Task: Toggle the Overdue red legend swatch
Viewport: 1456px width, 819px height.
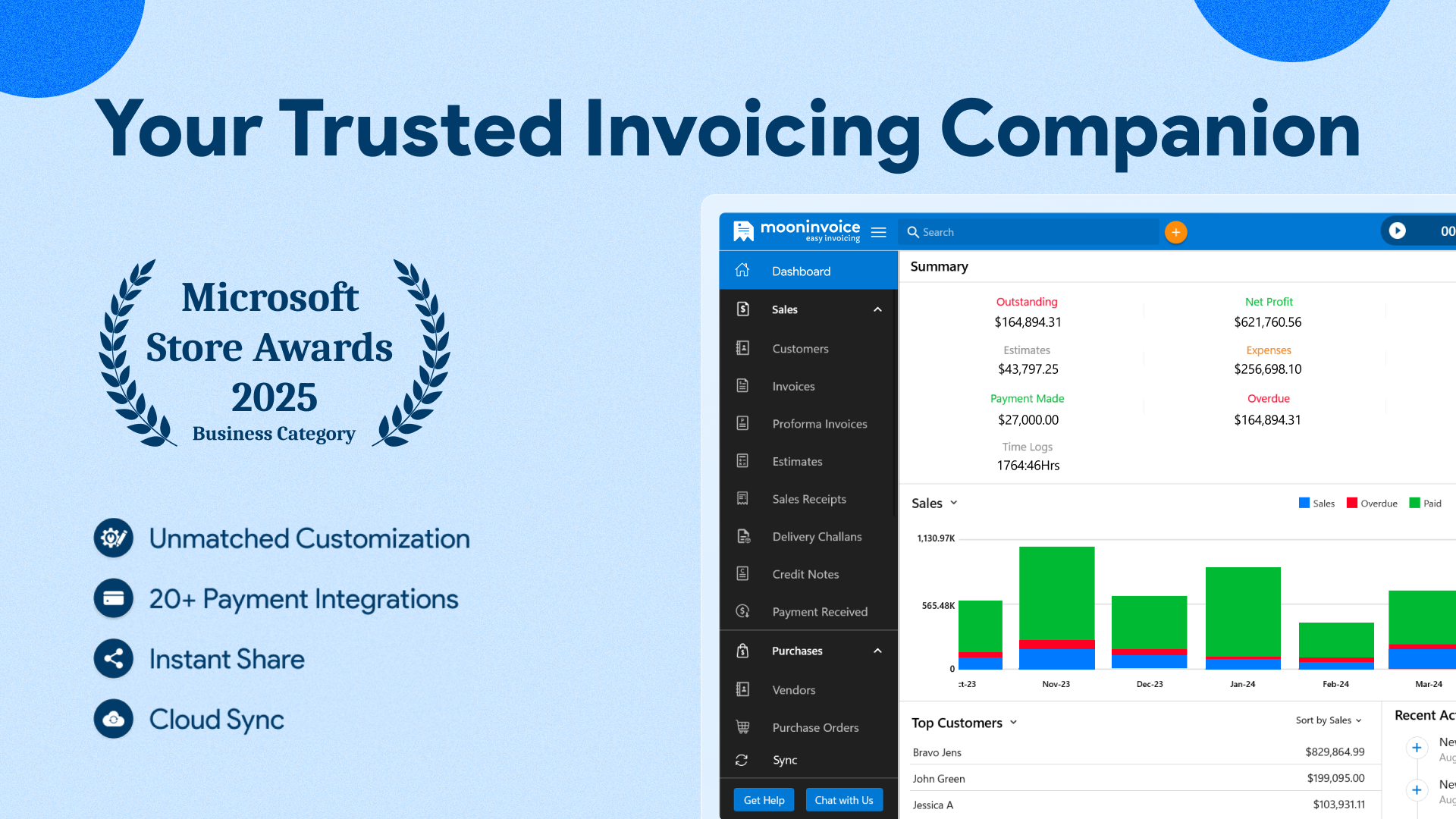Action: pos(1351,503)
